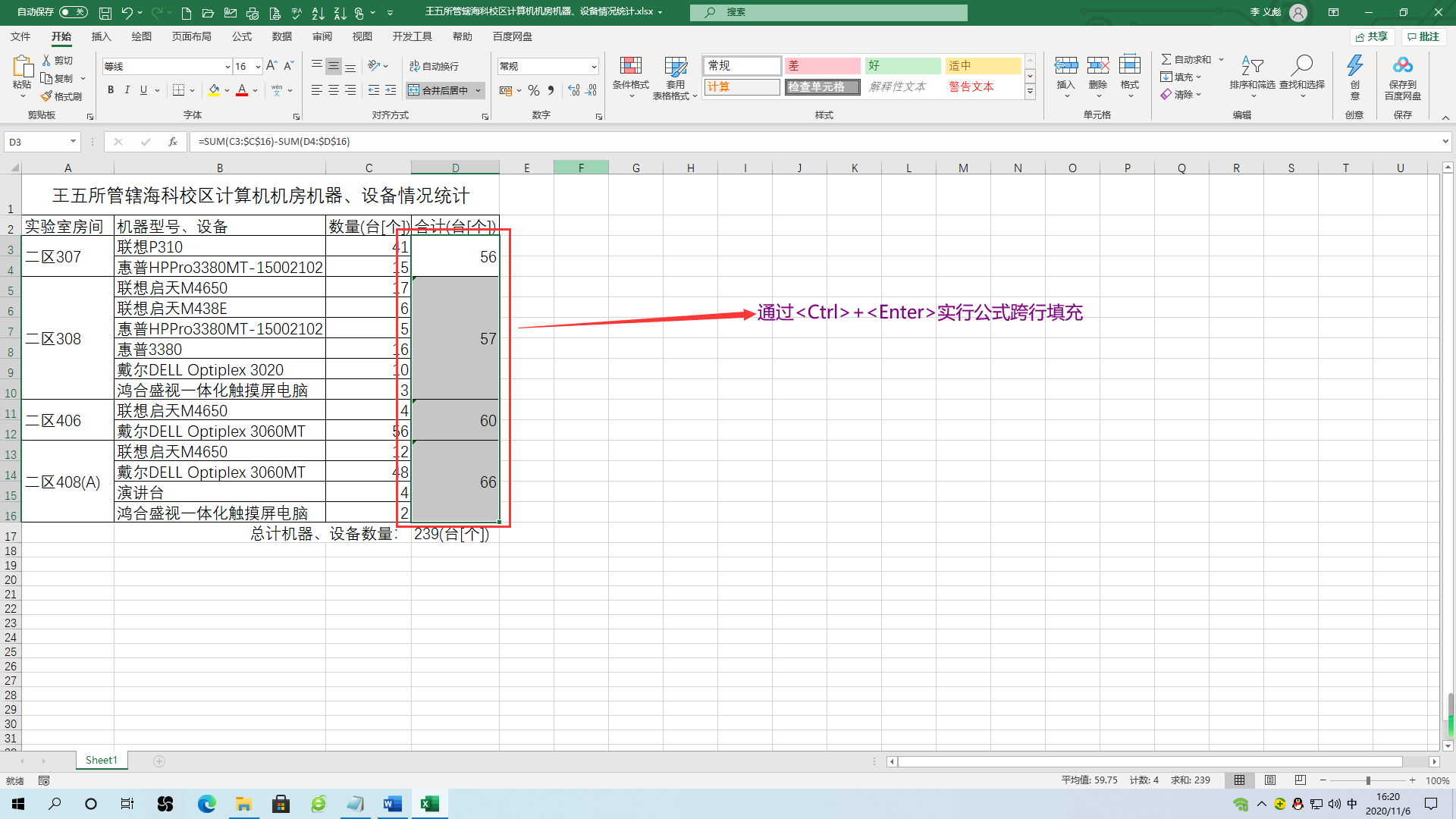Expand the cell styles gallery
The image size is (1456, 819).
click(x=1030, y=92)
